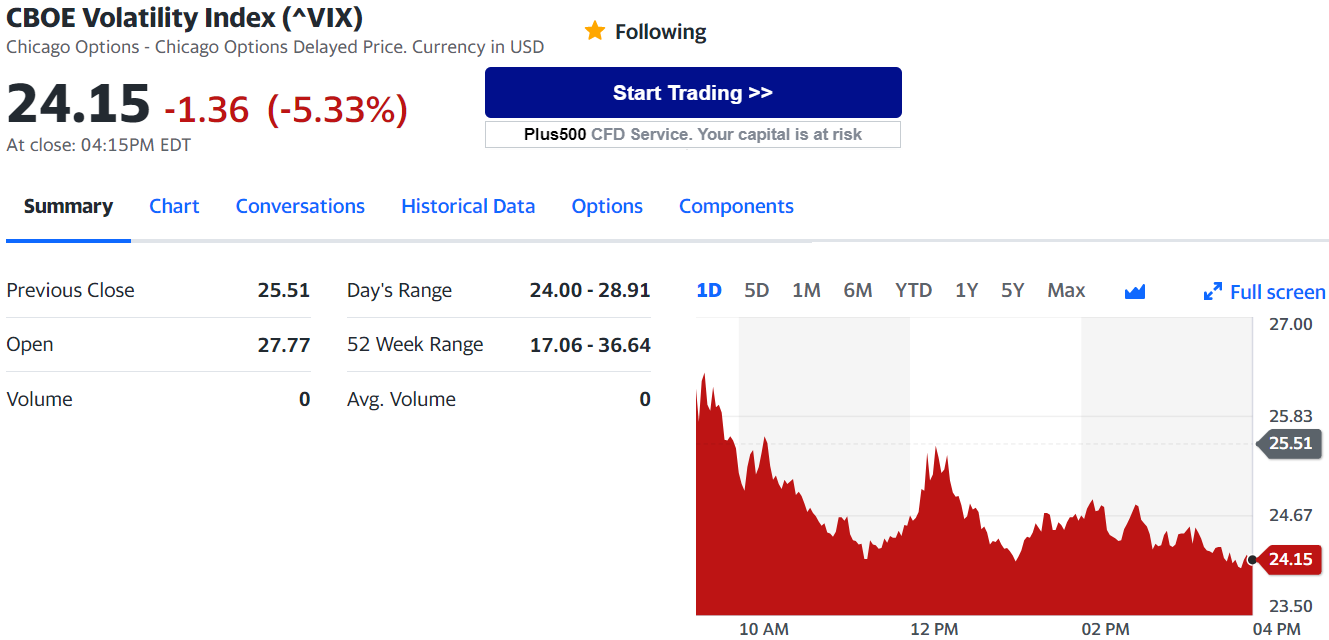Viewport: 1329px width, 640px height.
Task: Click the Full screen link text
Action: click(1277, 292)
